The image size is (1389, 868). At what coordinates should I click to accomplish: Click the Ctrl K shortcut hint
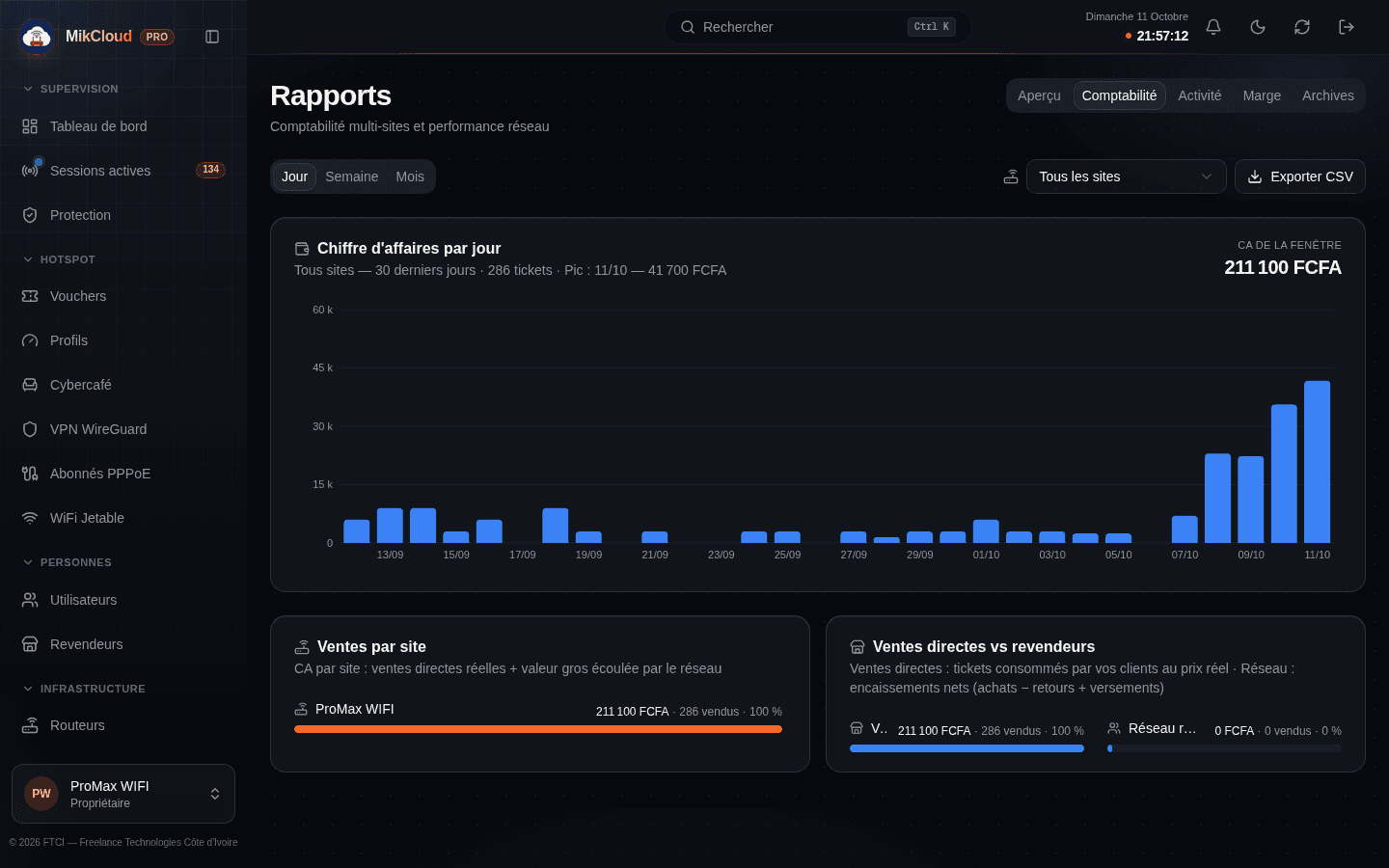[932, 27]
